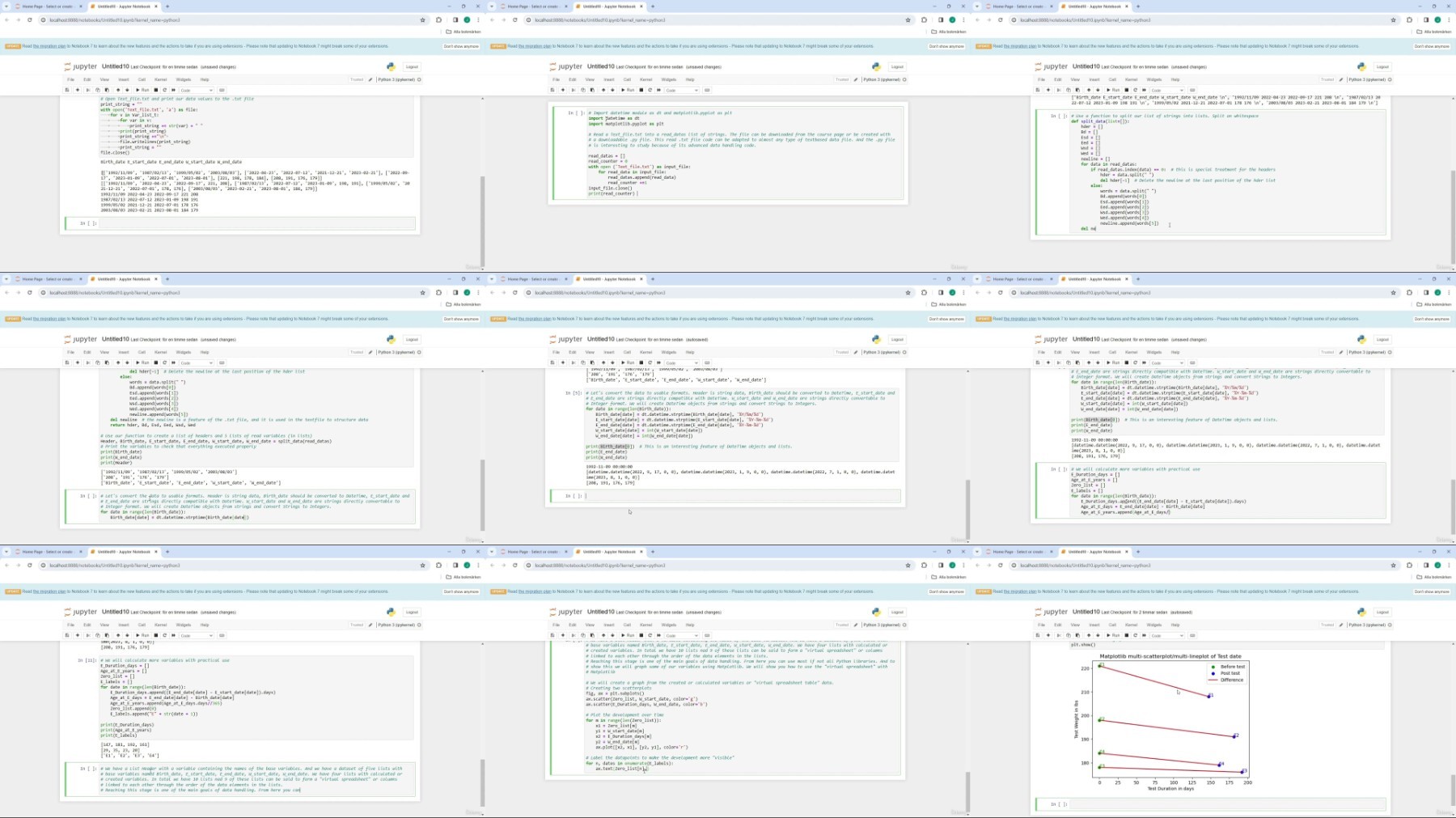Restart the kernel in the def split_data window
The image size is (1456, 818).
coord(1135,90)
